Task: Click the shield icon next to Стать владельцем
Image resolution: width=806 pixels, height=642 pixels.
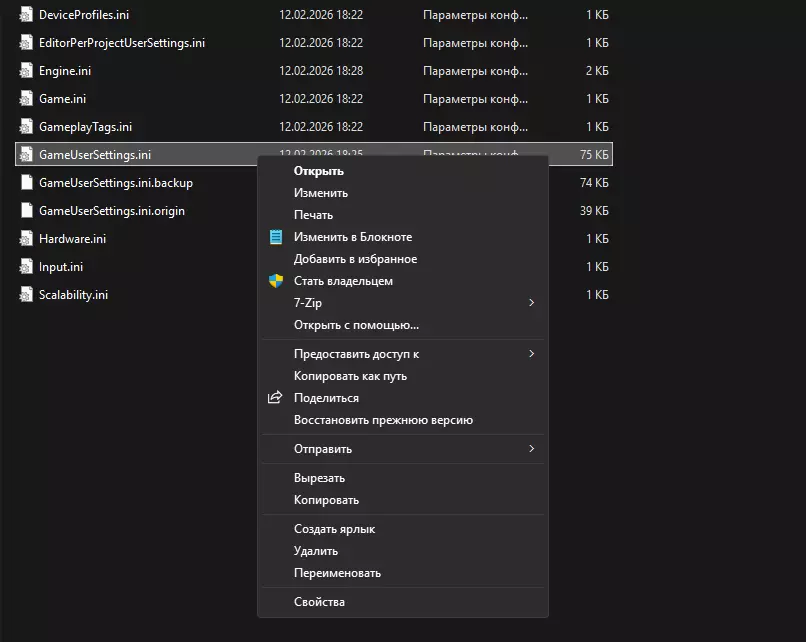Action: [276, 281]
